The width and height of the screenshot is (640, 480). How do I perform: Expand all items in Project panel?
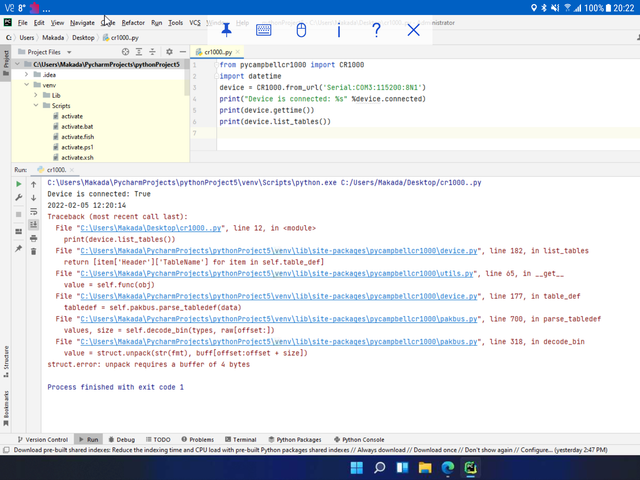[x=139, y=52]
